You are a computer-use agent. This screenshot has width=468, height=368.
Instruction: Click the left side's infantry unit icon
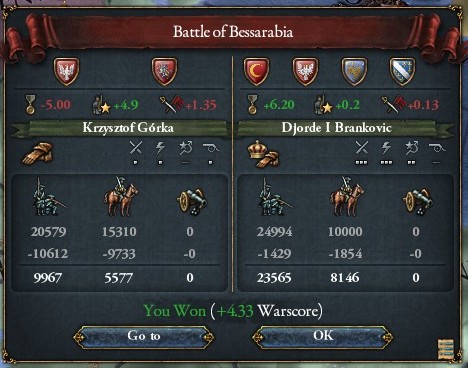(x=47, y=197)
